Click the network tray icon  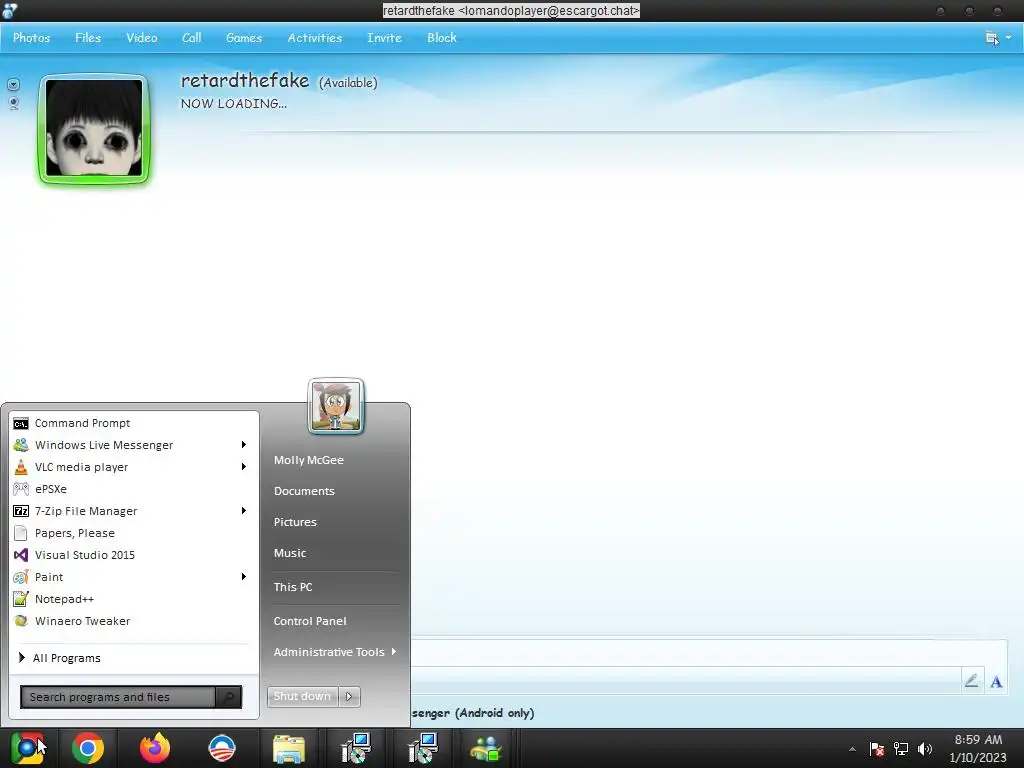click(901, 749)
